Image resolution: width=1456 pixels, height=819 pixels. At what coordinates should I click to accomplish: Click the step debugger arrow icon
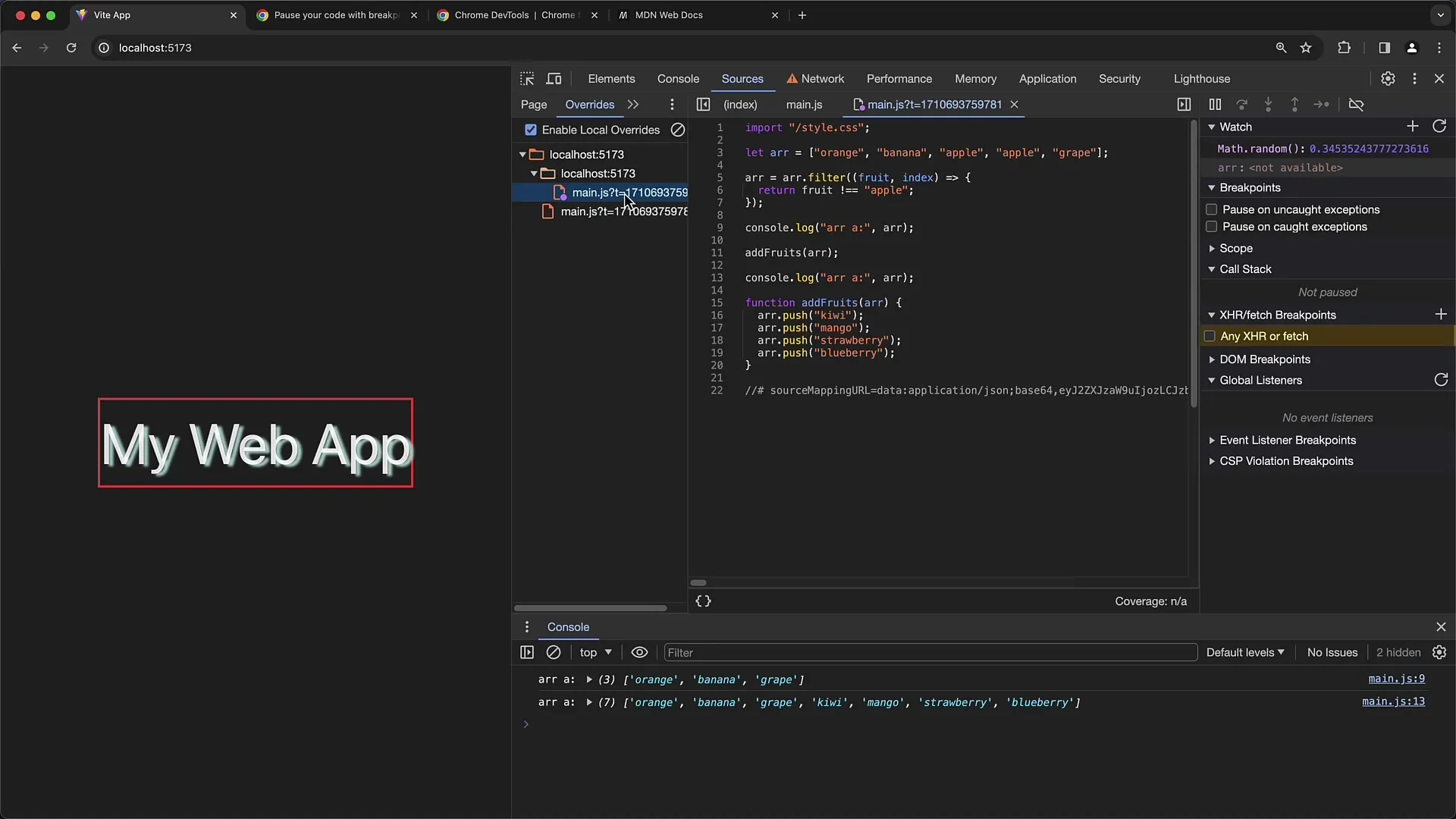1321,105
